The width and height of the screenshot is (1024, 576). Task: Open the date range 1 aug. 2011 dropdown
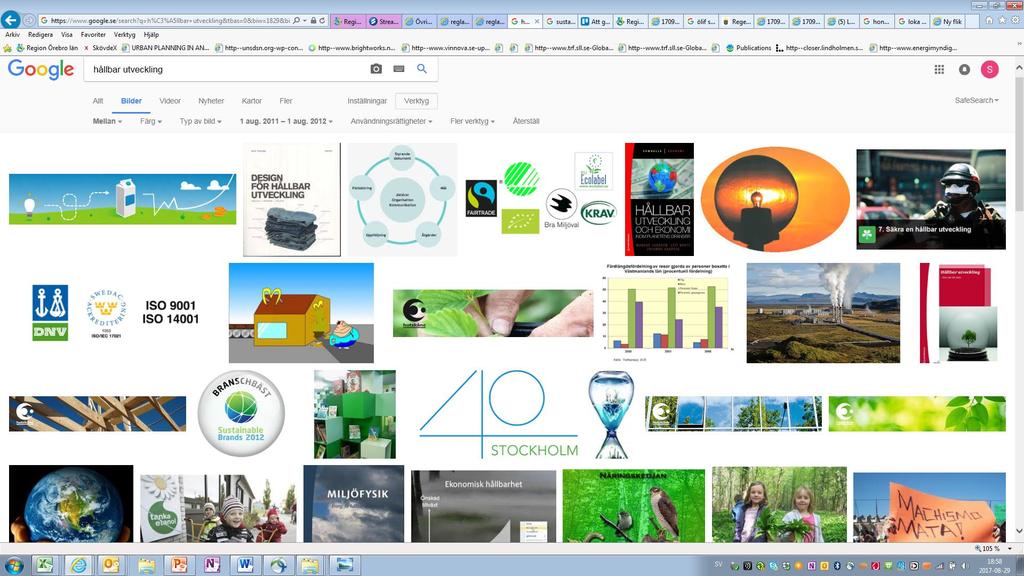click(286, 121)
